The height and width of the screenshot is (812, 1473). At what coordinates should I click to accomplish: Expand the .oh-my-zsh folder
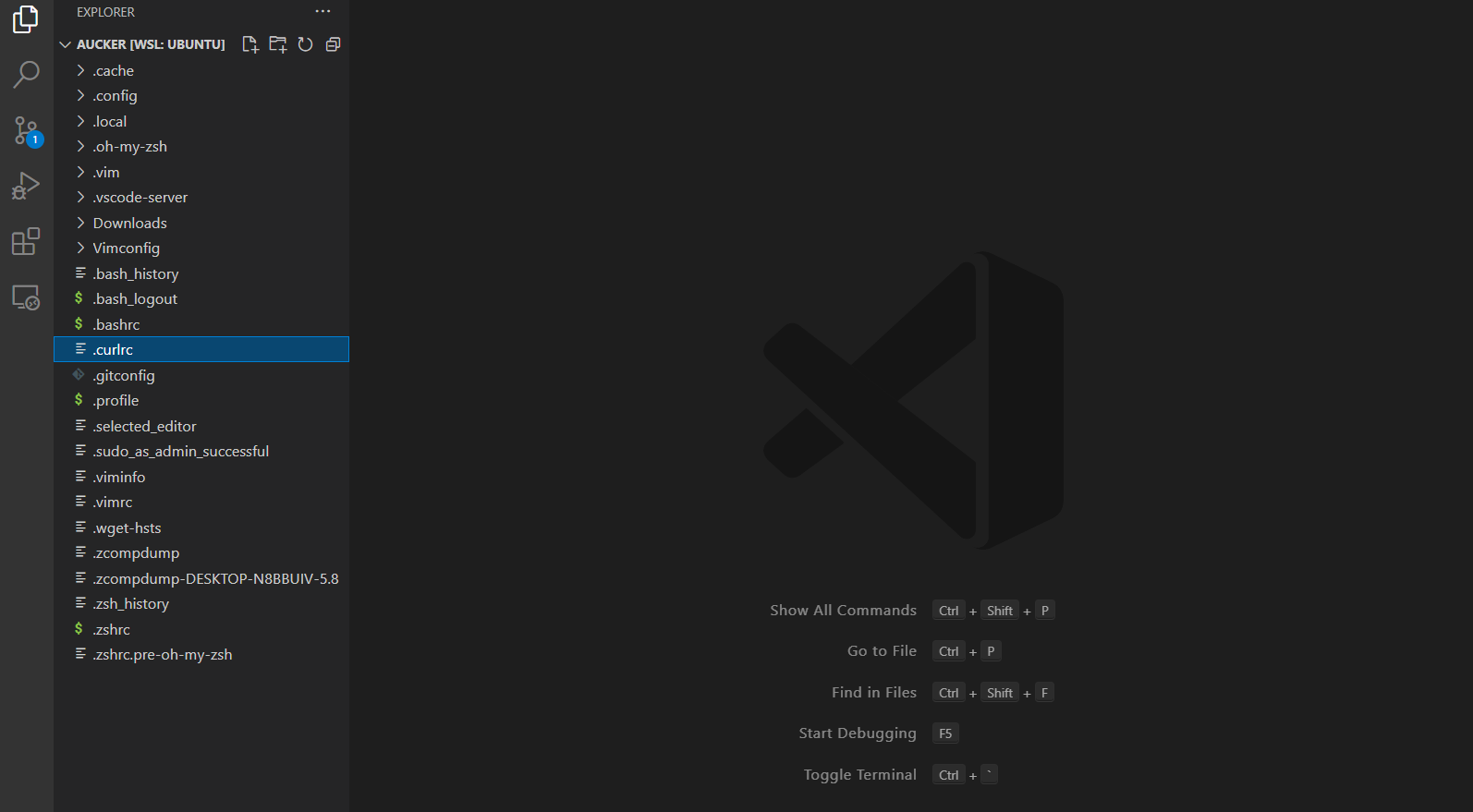(201, 147)
